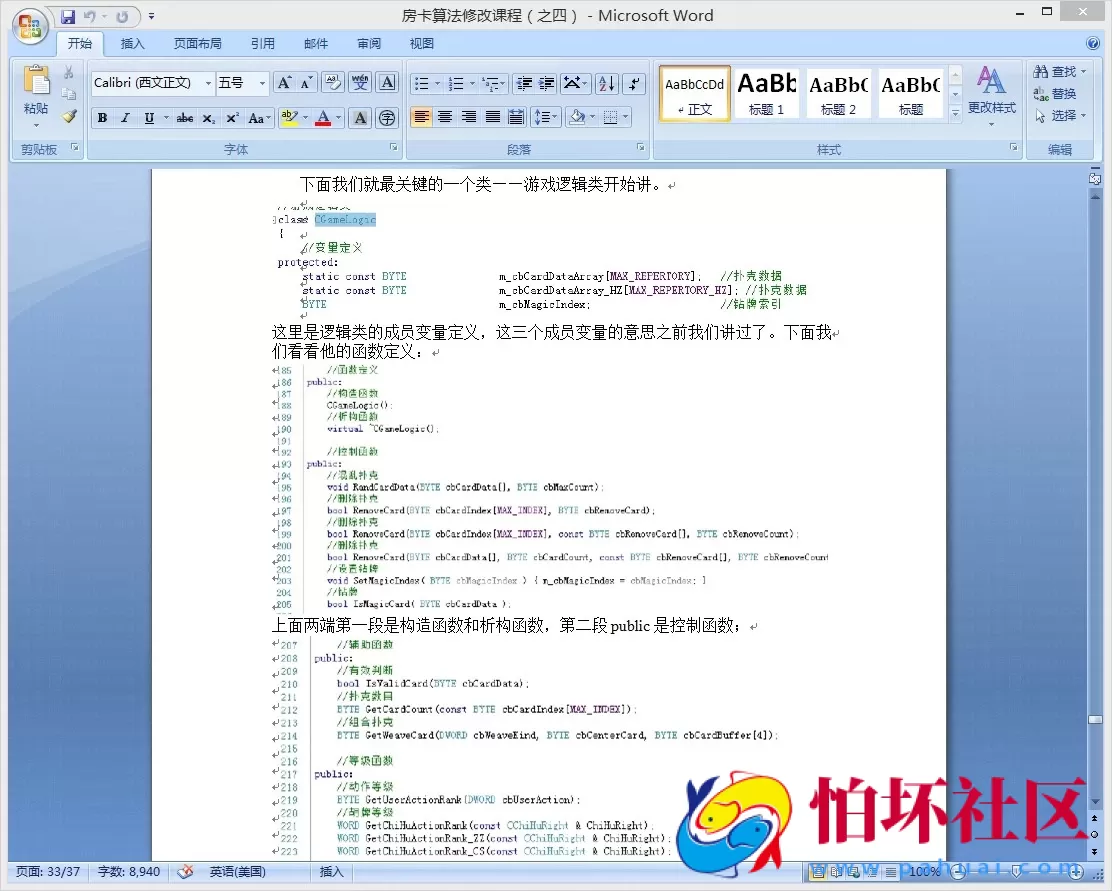Toggle bold formatting
Screen dimensions: 1112x891
click(102, 117)
